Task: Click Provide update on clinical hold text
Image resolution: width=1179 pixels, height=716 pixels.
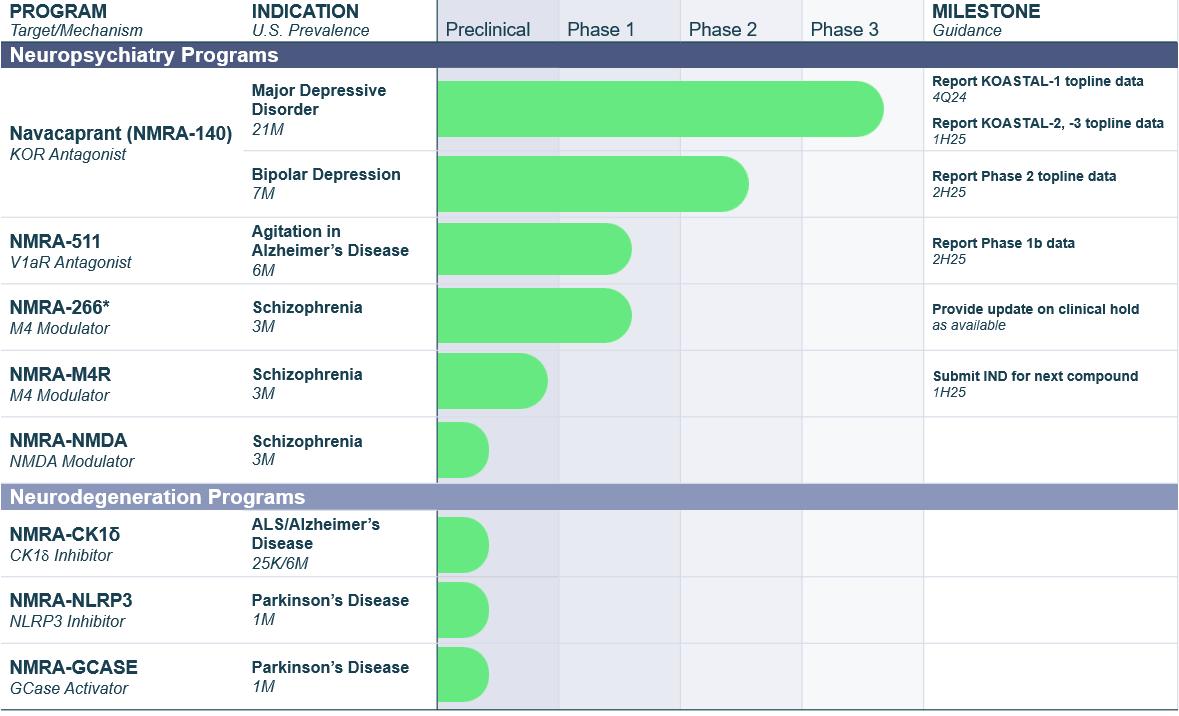Action: tap(1035, 309)
